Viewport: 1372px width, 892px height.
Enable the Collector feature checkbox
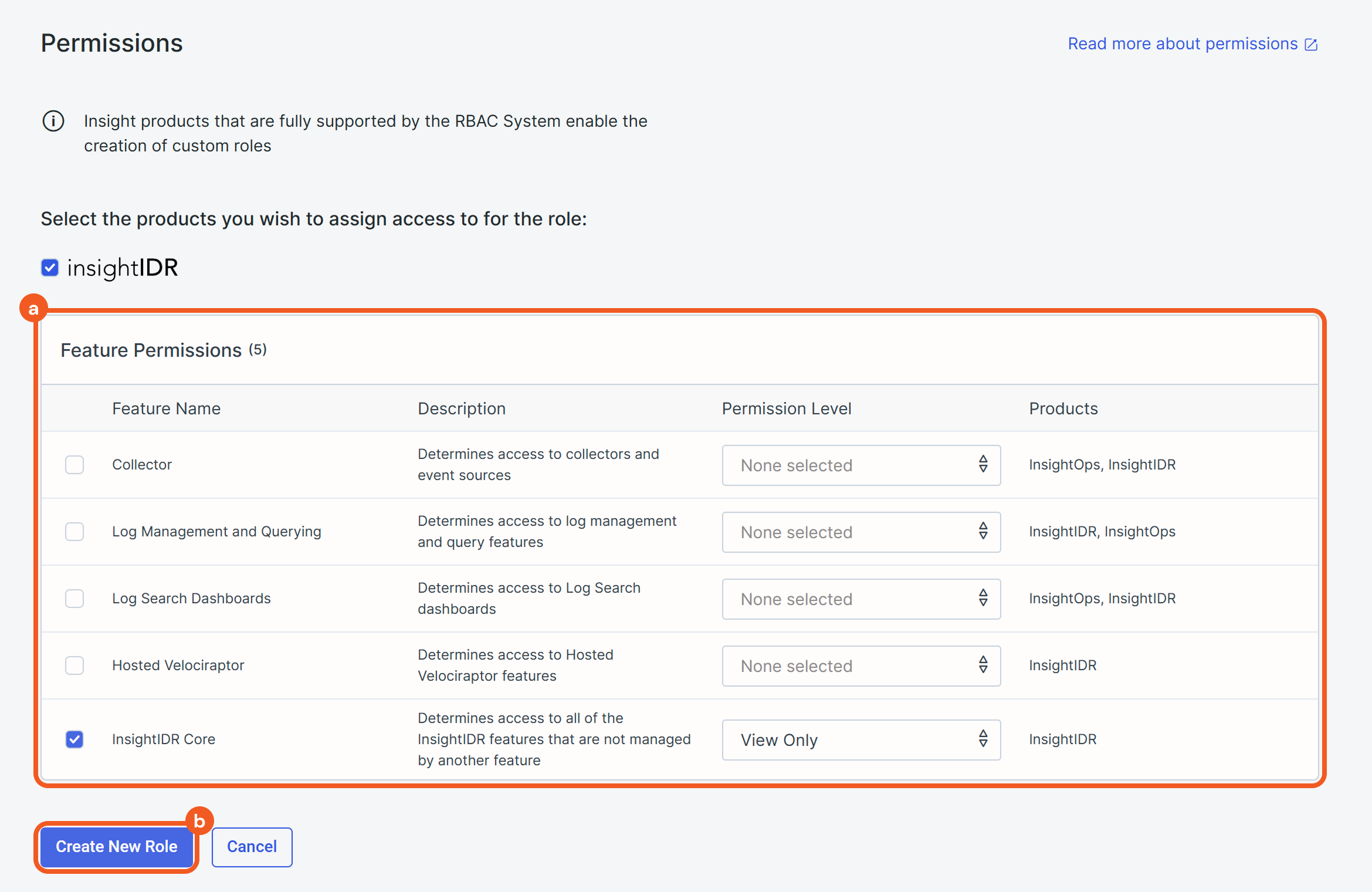click(74, 464)
